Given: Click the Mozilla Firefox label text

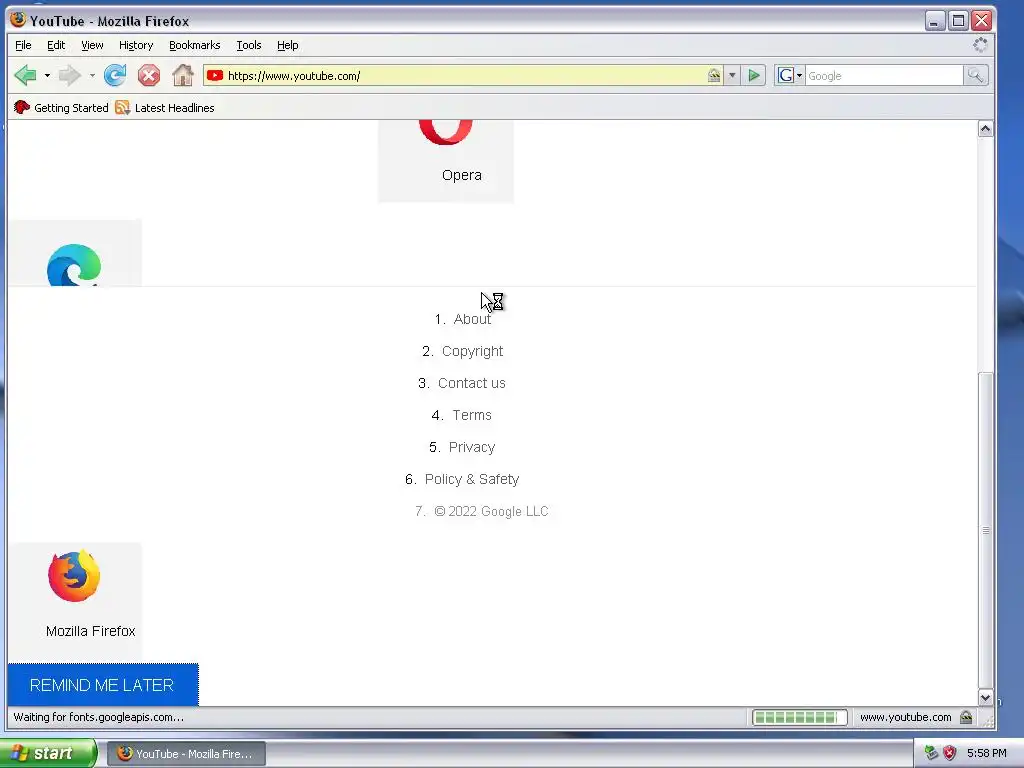Looking at the screenshot, I should (91, 631).
